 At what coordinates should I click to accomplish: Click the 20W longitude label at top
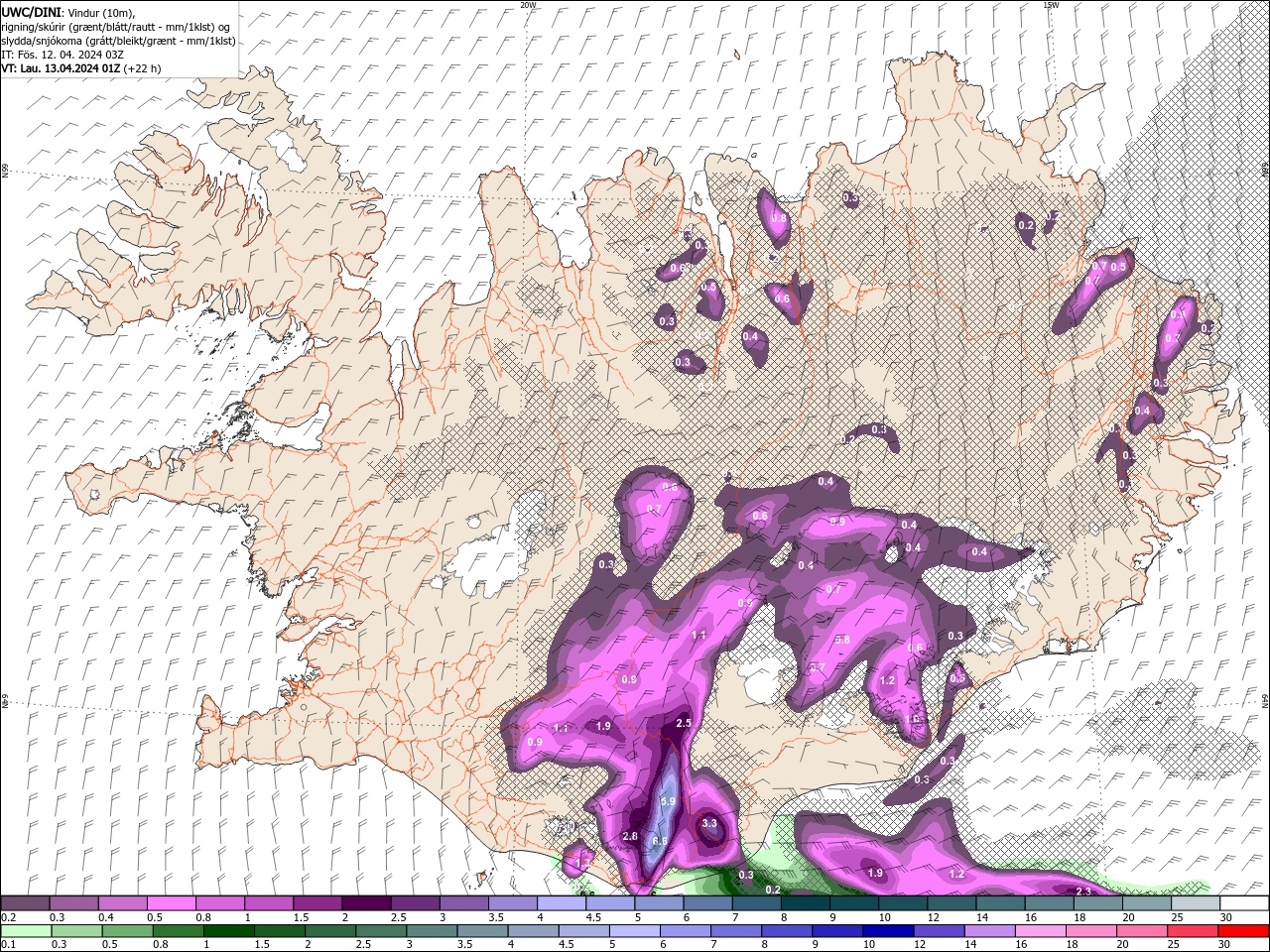528,5
